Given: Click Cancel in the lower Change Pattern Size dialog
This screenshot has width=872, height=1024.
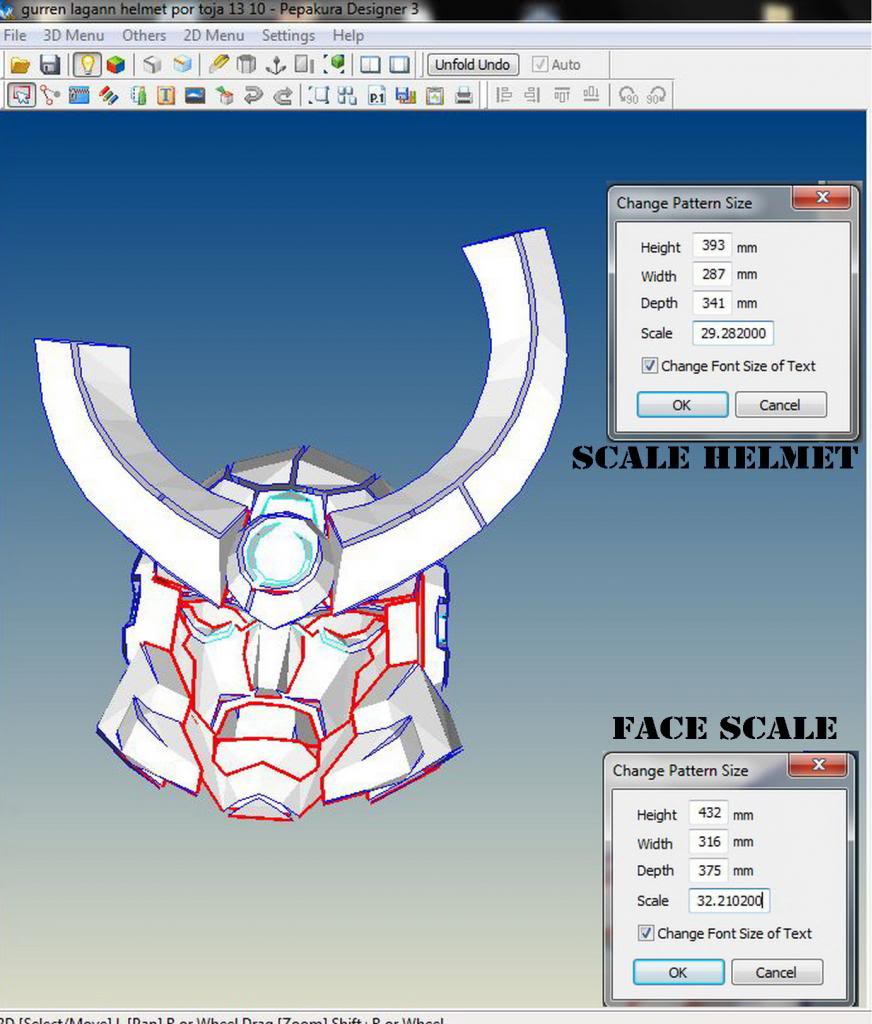Looking at the screenshot, I should tap(777, 972).
